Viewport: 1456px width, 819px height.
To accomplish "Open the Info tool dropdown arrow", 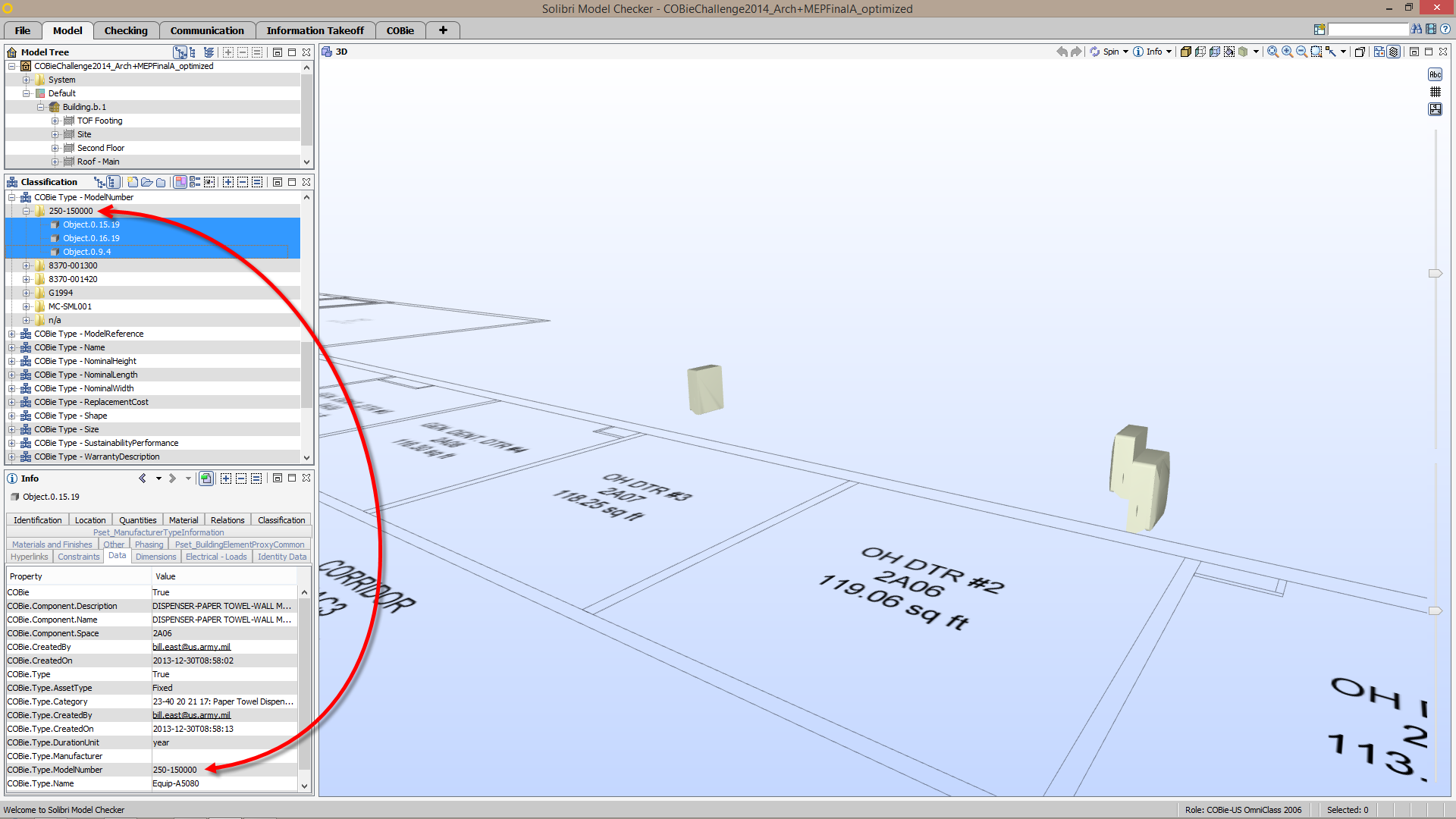I will 1169,52.
